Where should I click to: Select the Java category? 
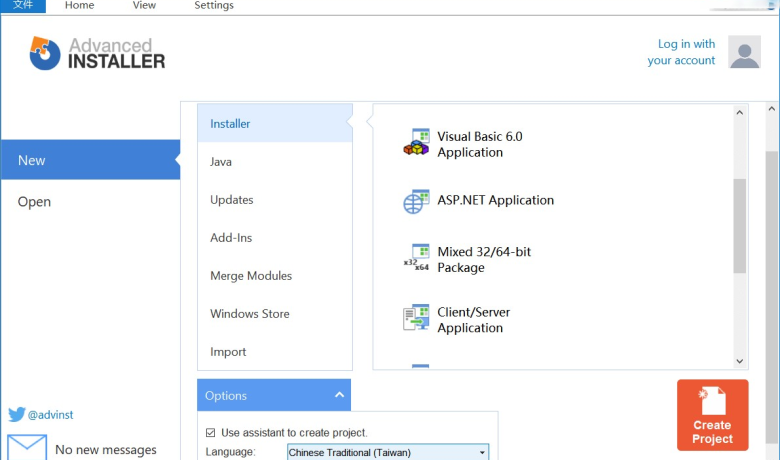pos(275,162)
